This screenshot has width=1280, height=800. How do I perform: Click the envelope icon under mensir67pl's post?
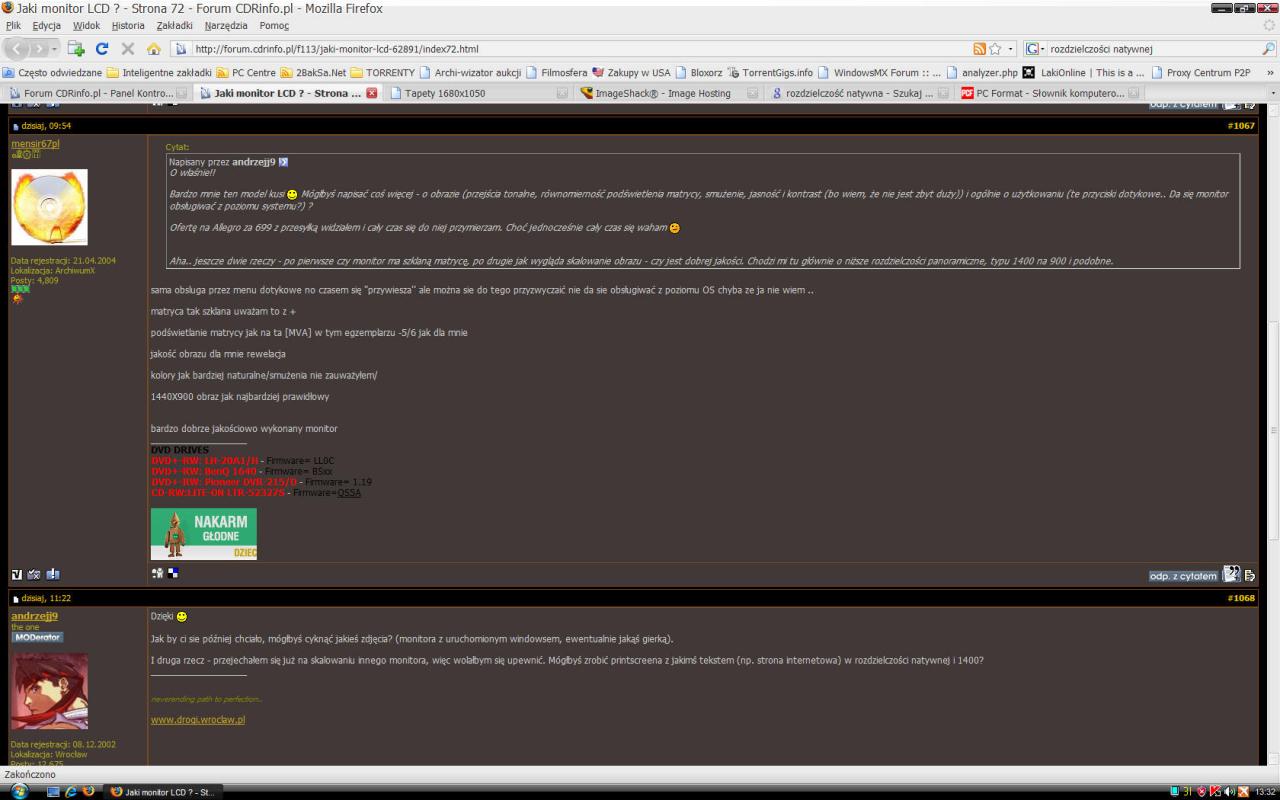click(34, 575)
